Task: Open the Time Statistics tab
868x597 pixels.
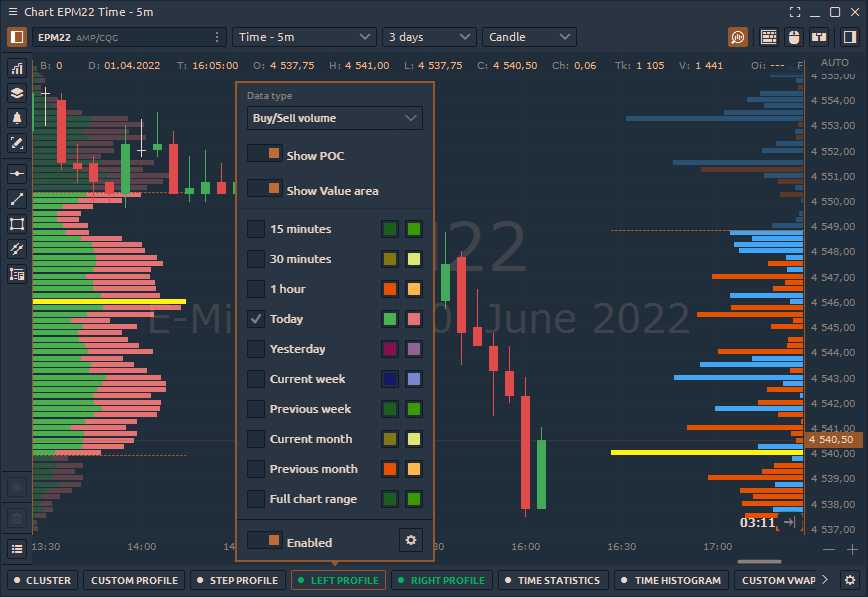Action: click(x=552, y=580)
